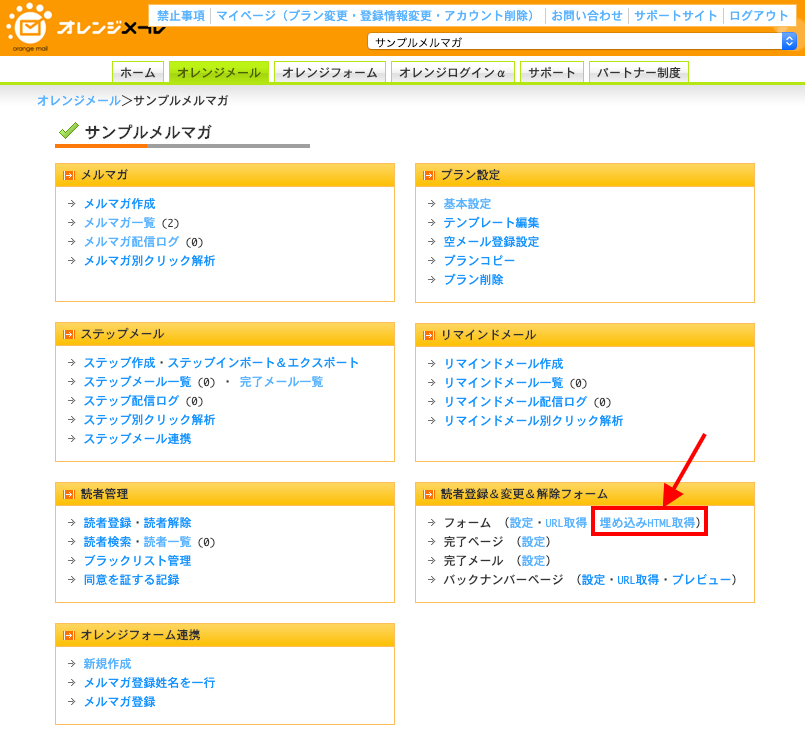
Task: Open the オレンジフォーム tab
Action: click(330, 72)
